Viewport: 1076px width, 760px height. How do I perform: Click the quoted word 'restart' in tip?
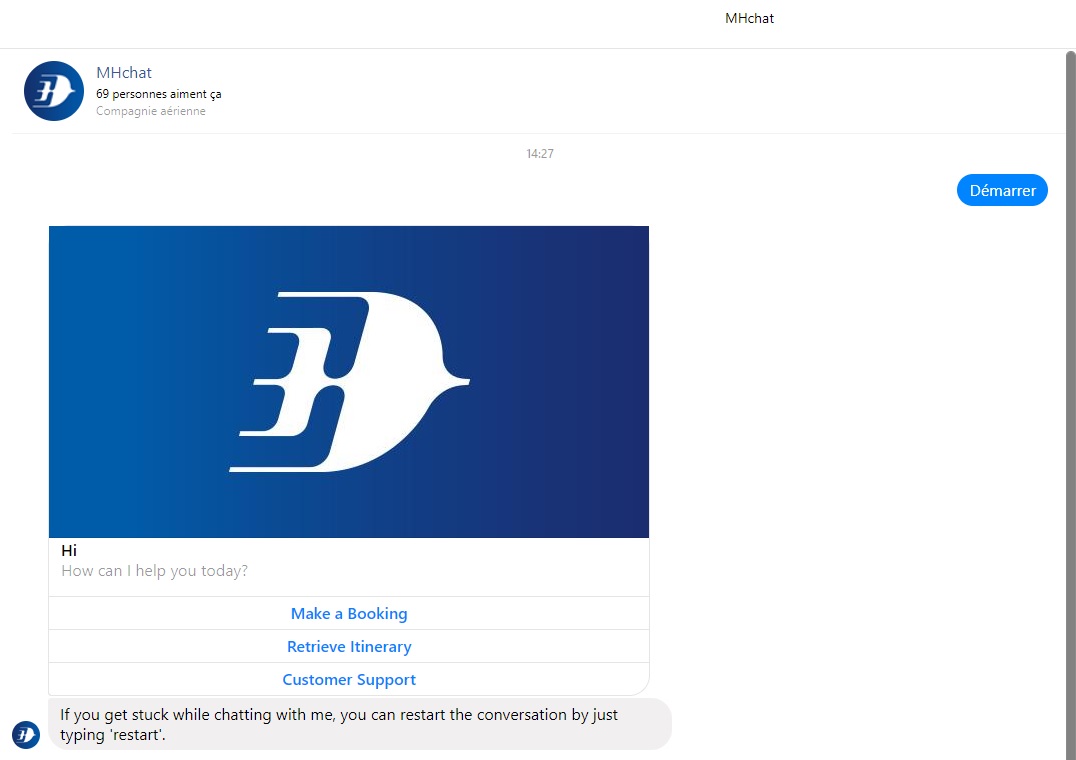coord(135,735)
